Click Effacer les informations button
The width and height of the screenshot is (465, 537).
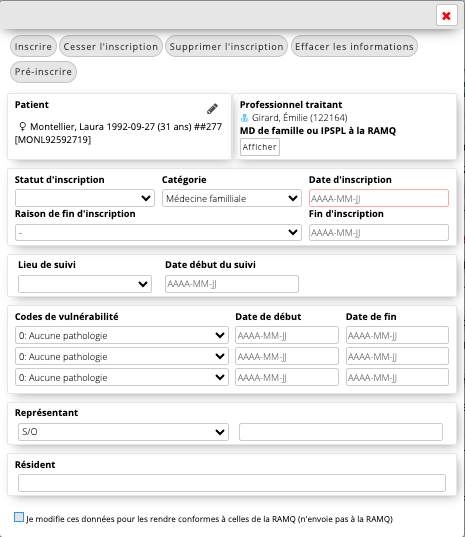click(354, 46)
